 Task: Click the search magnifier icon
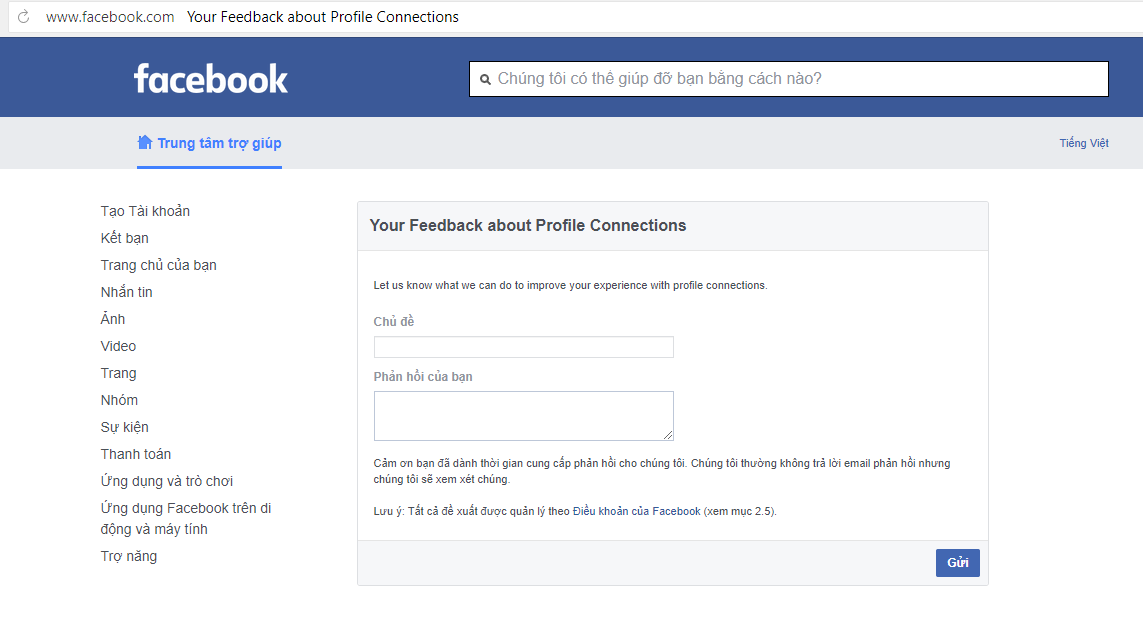(485, 79)
